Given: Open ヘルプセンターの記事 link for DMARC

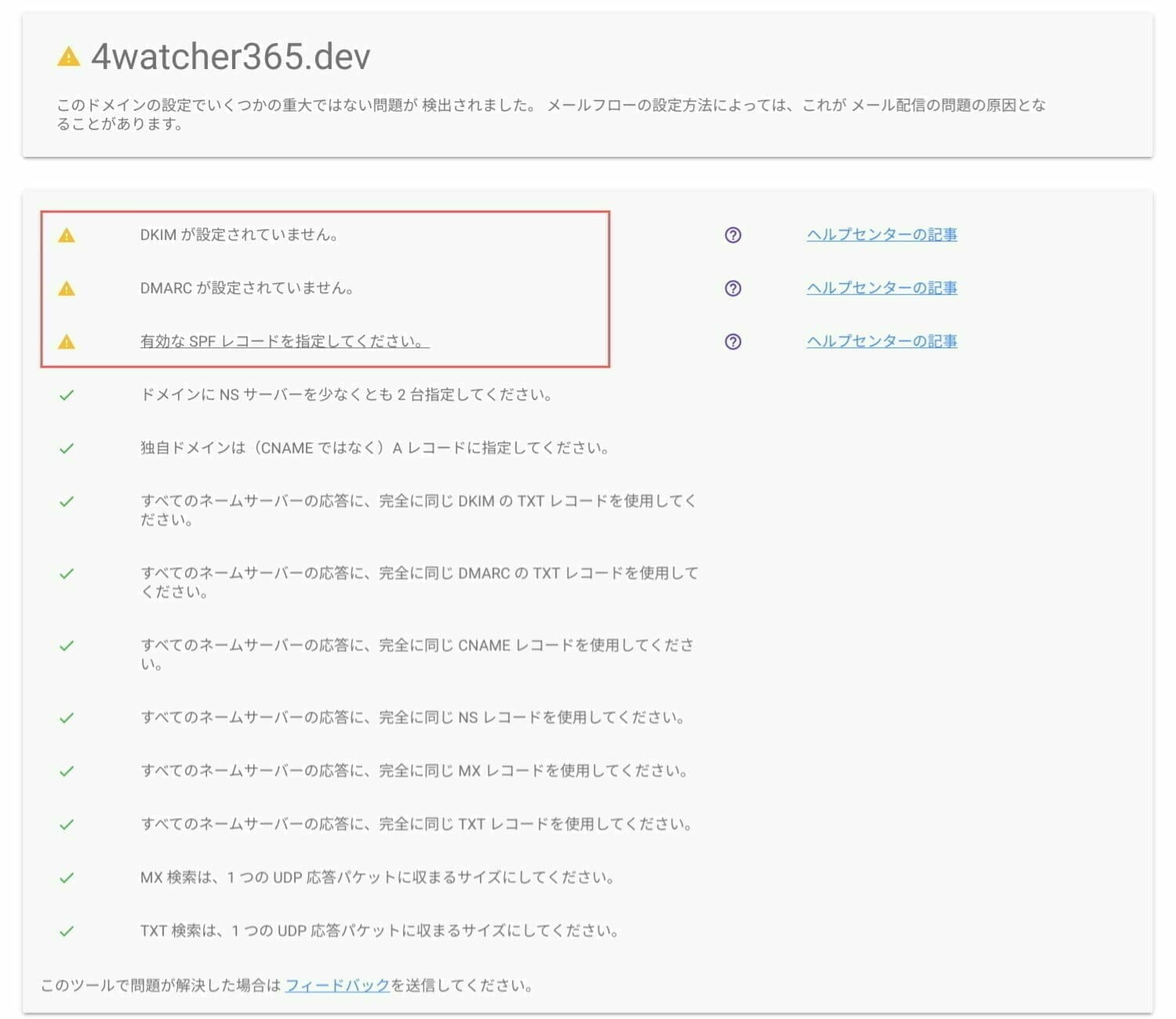Looking at the screenshot, I should point(882,288).
